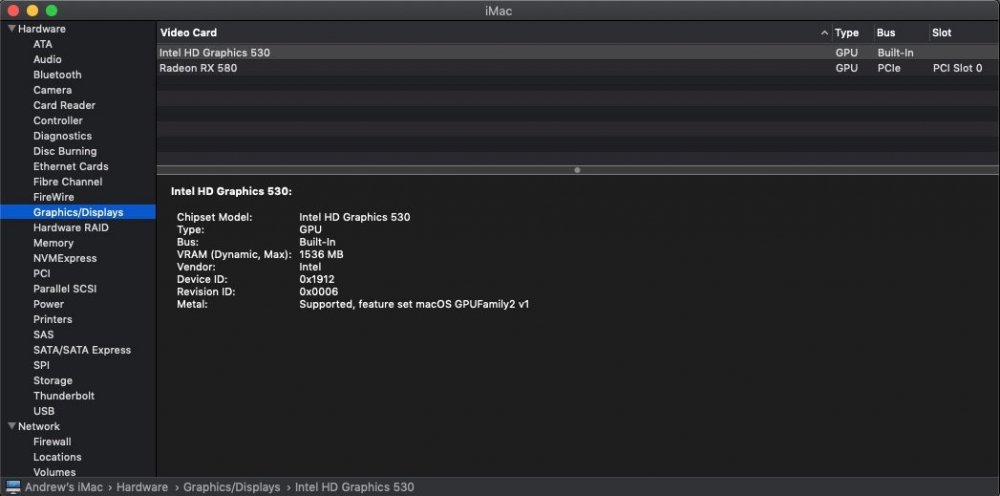The width and height of the screenshot is (1000, 496).
Task: Select Volumes under Network
Action: tap(54, 472)
